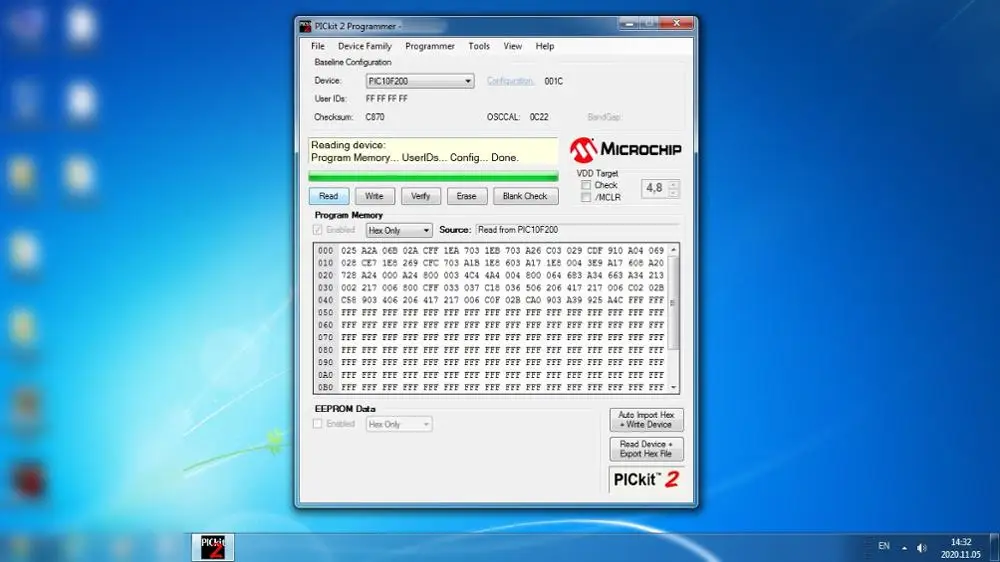Click the OSCCAL value 0C22
This screenshot has height=562, width=1000.
(539, 117)
